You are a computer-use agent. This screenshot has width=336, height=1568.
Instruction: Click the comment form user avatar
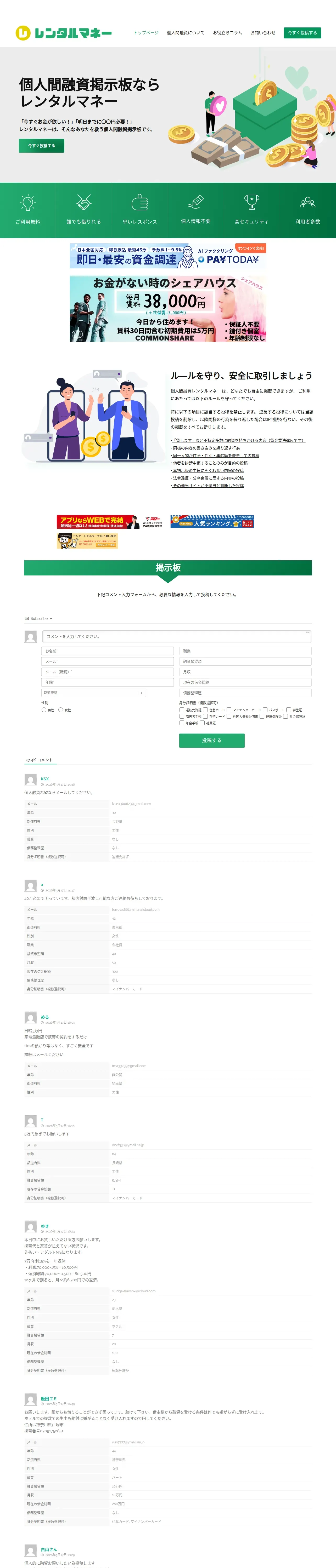(x=31, y=637)
